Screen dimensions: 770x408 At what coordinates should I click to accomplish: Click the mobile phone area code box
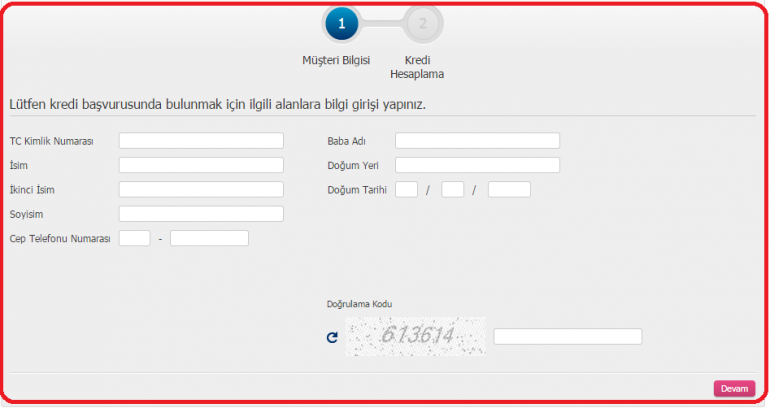(134, 238)
